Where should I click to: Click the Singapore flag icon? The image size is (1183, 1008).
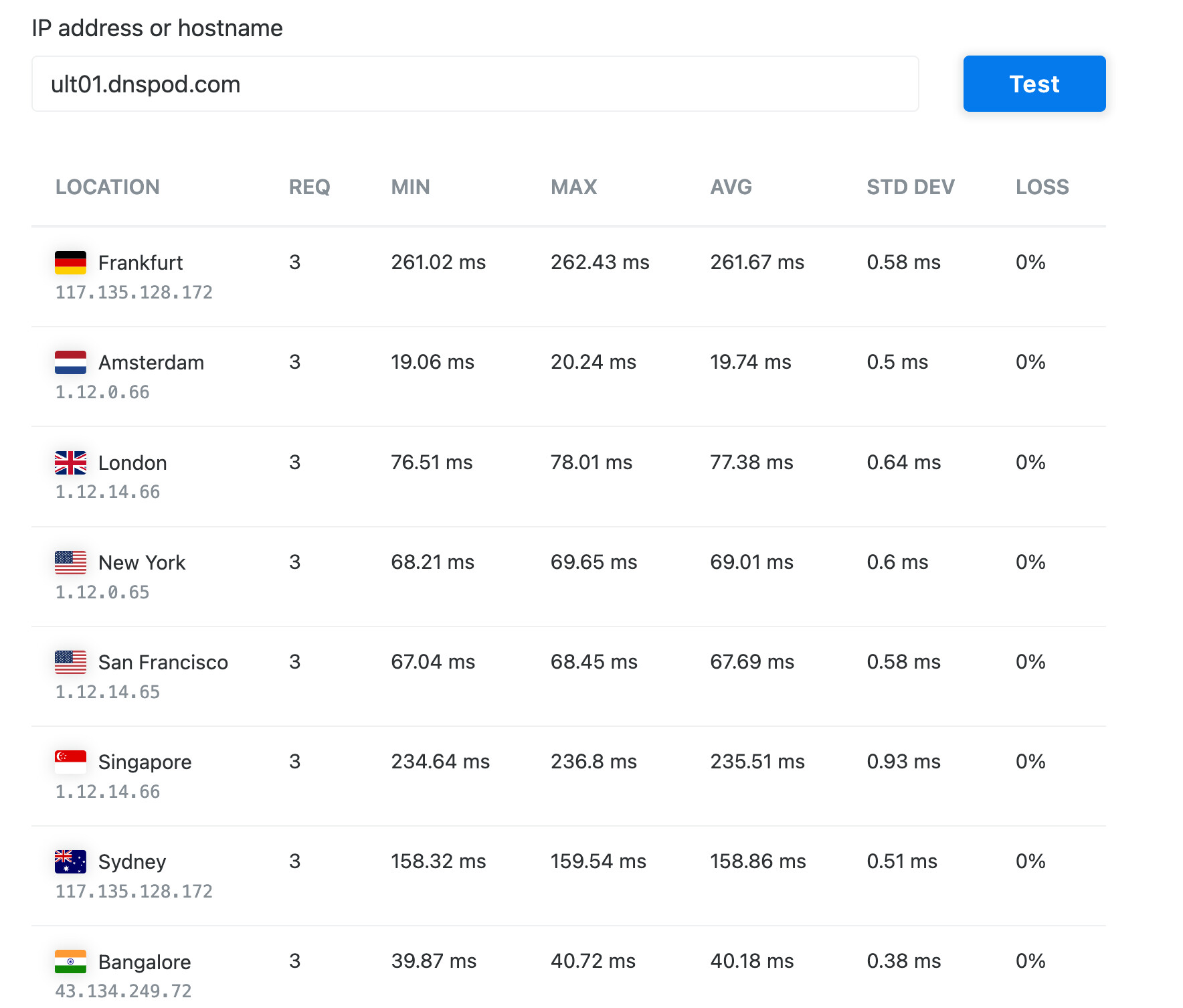point(70,762)
